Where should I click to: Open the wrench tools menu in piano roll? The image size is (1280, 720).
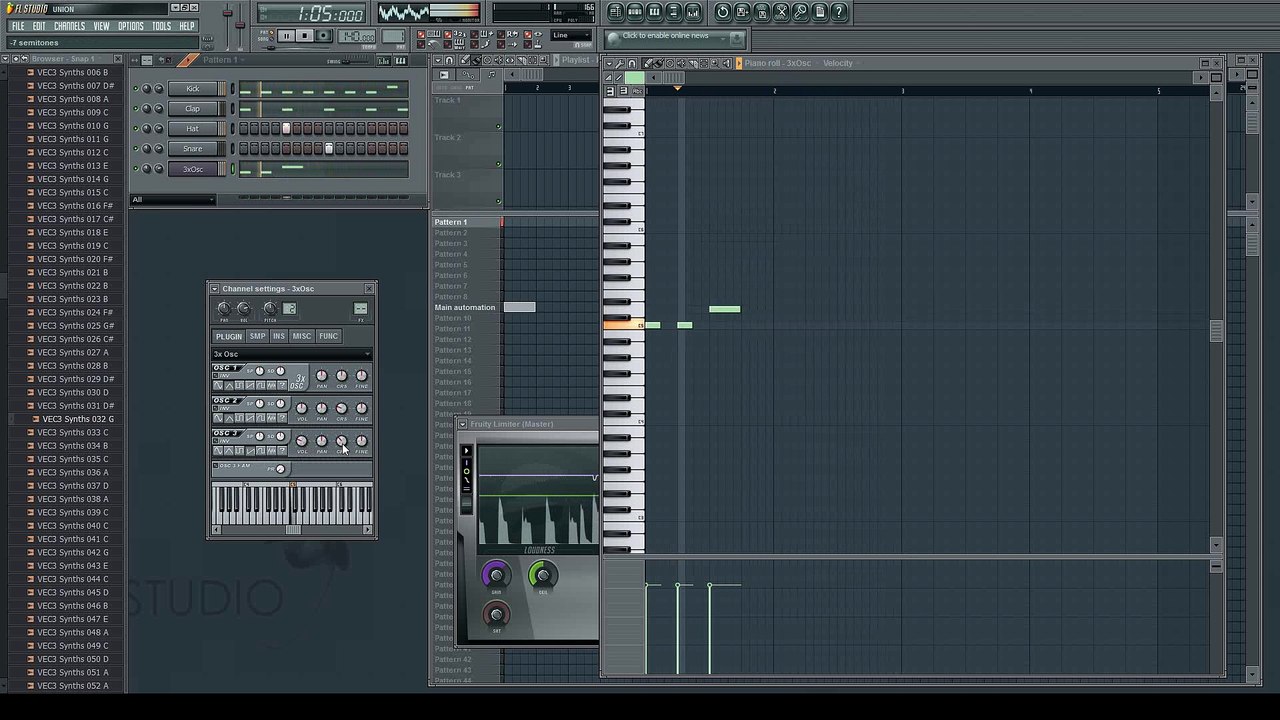click(x=619, y=63)
